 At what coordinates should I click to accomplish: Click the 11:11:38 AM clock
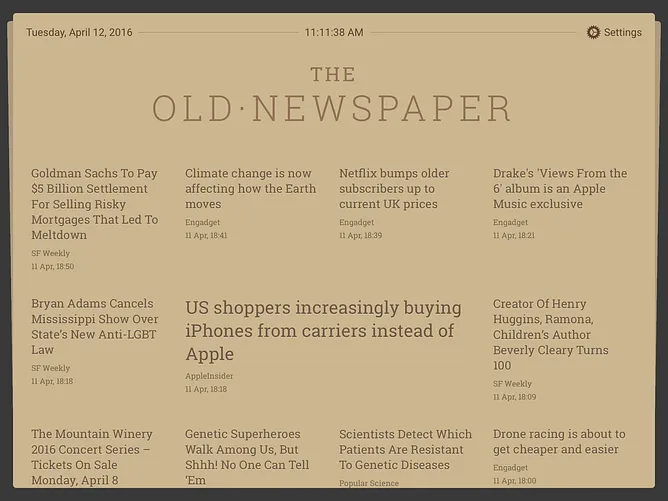point(334,32)
